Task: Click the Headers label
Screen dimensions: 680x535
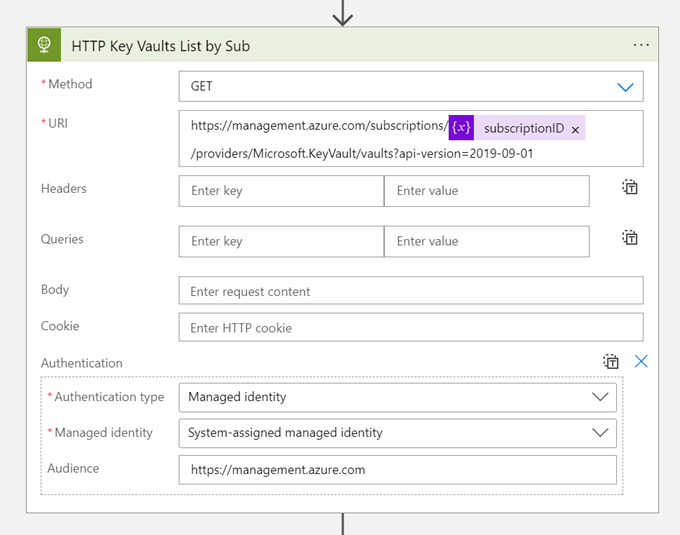Action: tap(63, 189)
